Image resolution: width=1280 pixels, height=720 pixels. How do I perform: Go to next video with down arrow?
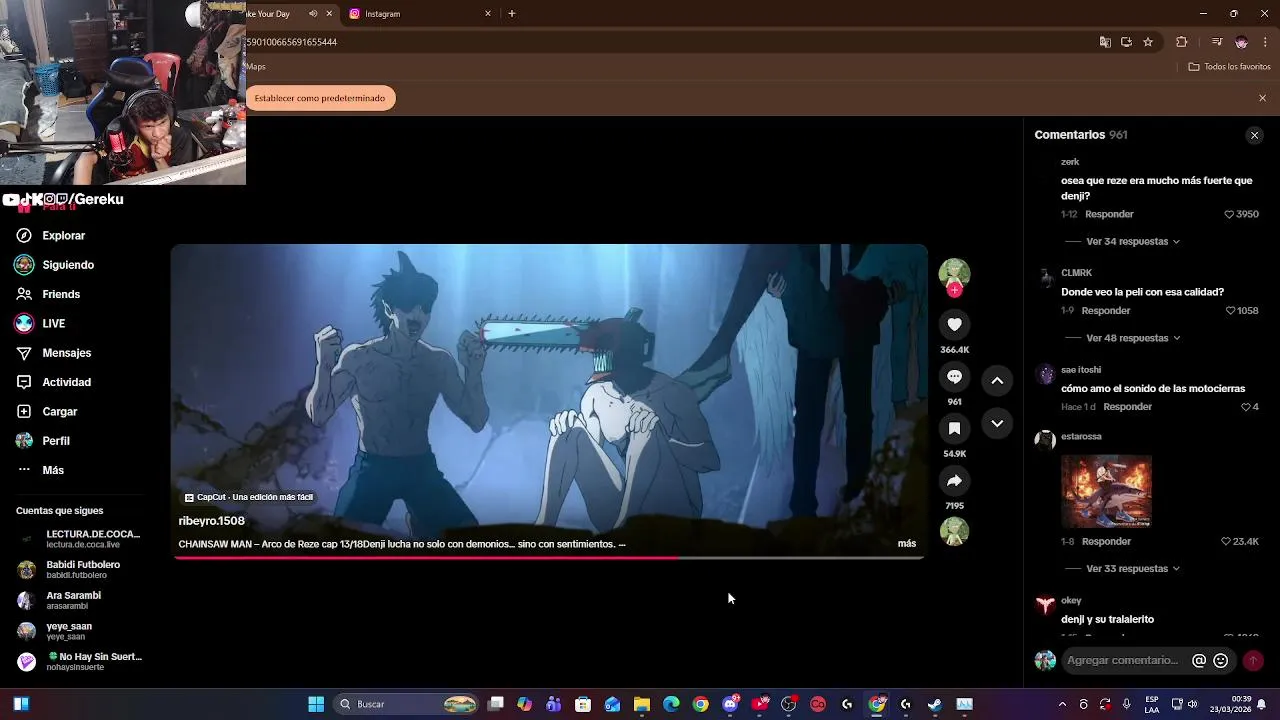[x=997, y=424]
